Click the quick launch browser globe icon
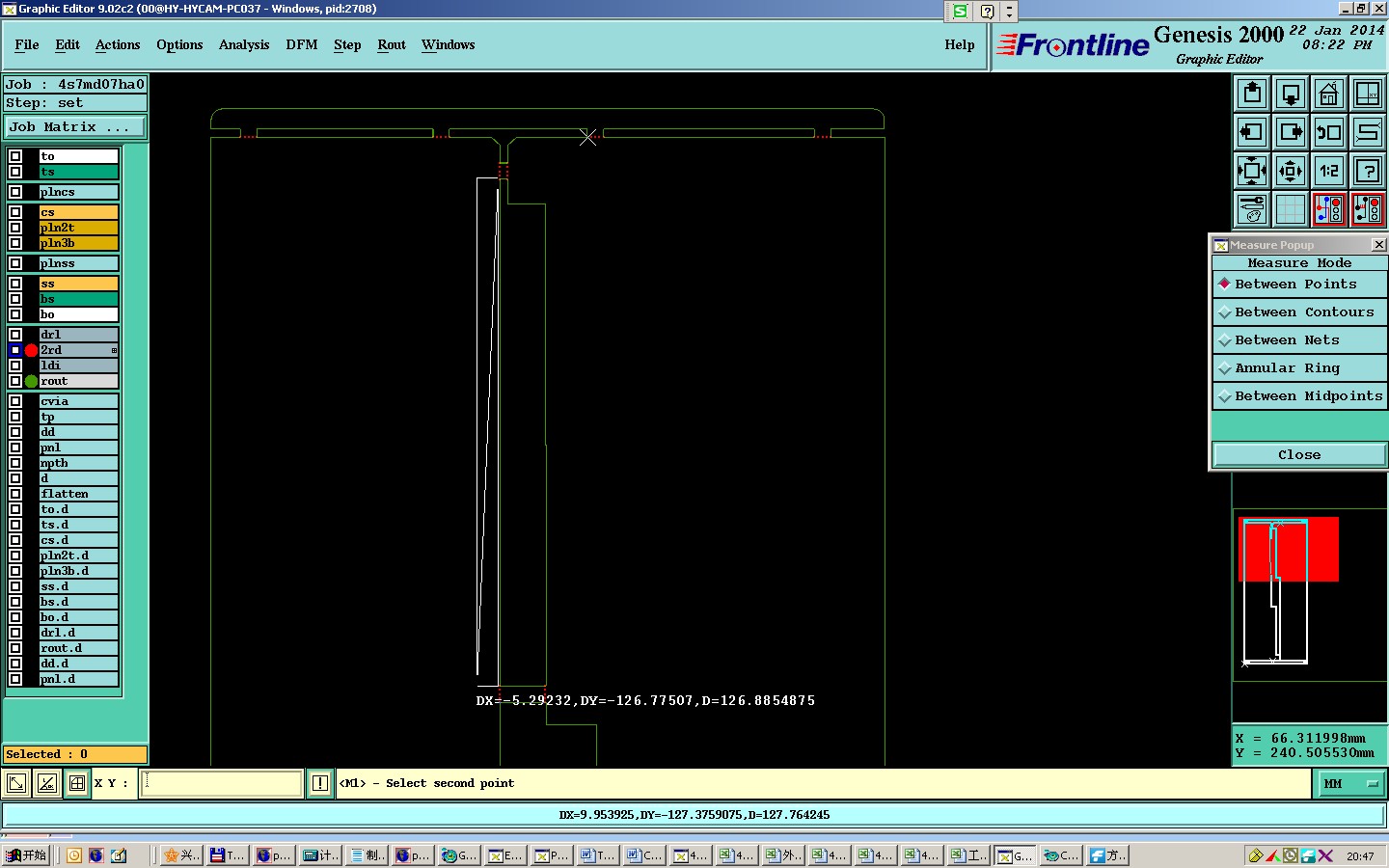Screen dimensions: 1389x868 96,855
